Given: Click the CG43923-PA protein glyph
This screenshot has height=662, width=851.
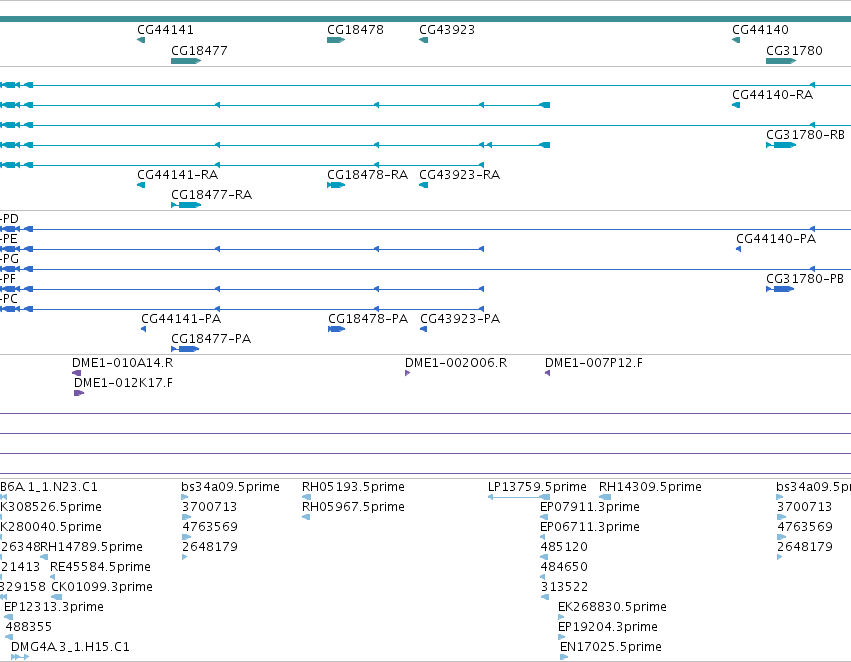Looking at the screenshot, I should click(423, 329).
